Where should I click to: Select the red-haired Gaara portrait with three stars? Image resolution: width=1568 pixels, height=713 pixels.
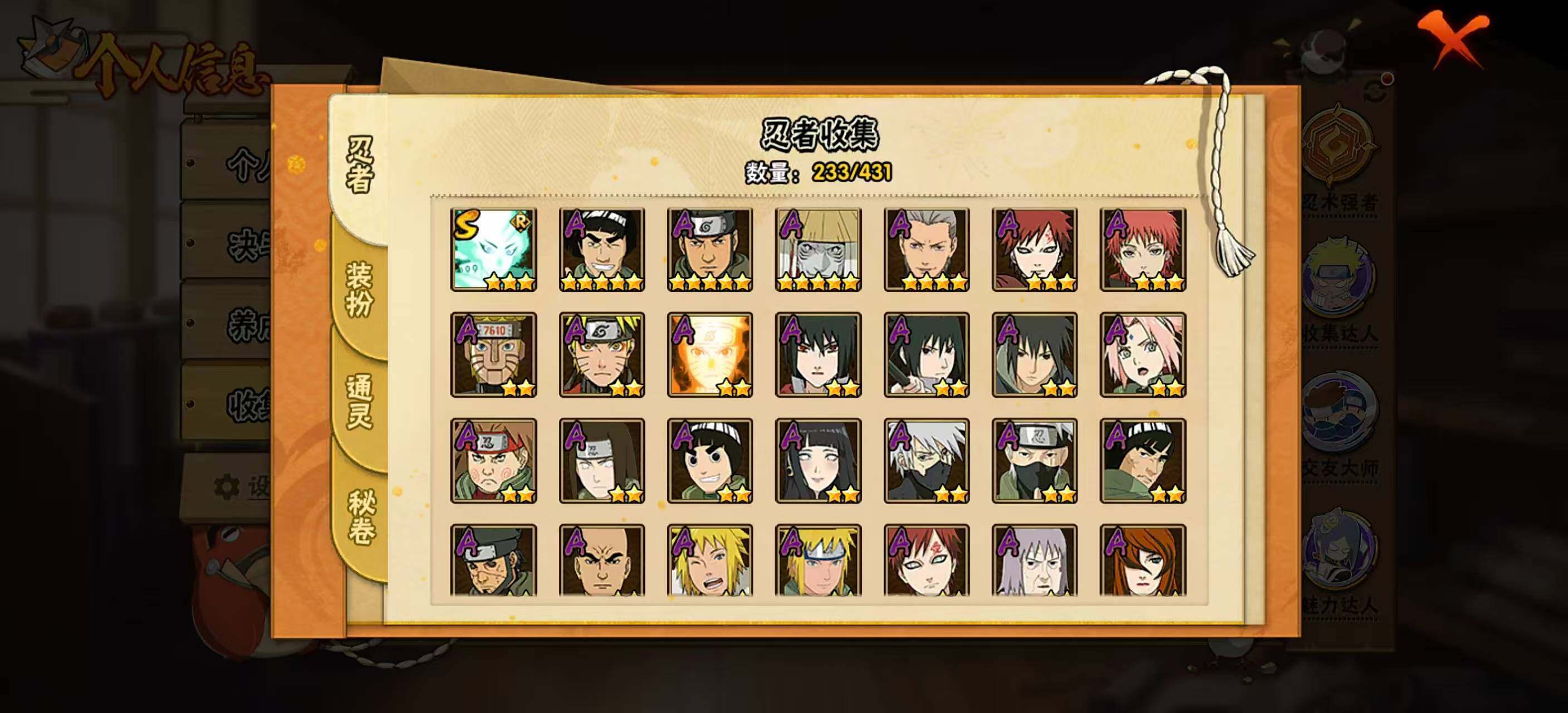click(1034, 249)
